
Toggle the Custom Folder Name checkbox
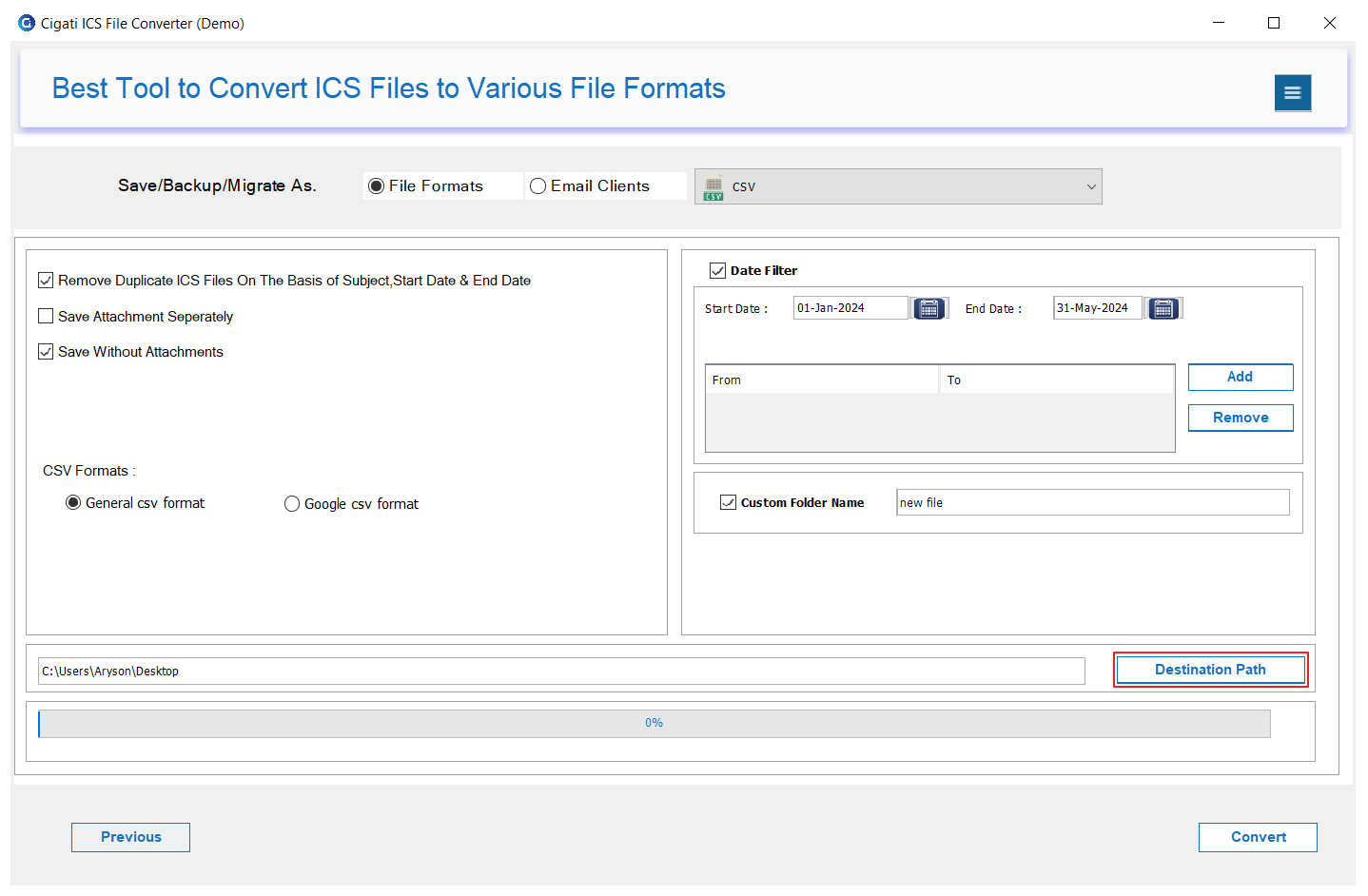729,502
